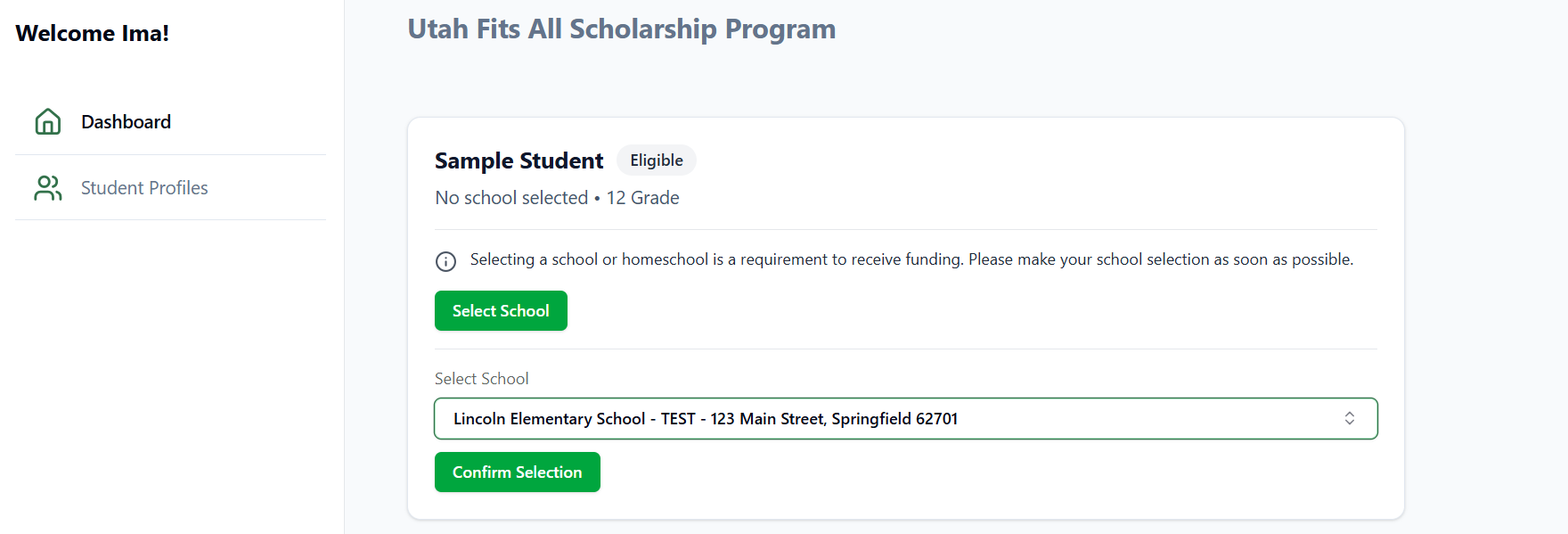Click the Eligible status badge
The width and height of the screenshot is (1568, 534).
(x=657, y=160)
